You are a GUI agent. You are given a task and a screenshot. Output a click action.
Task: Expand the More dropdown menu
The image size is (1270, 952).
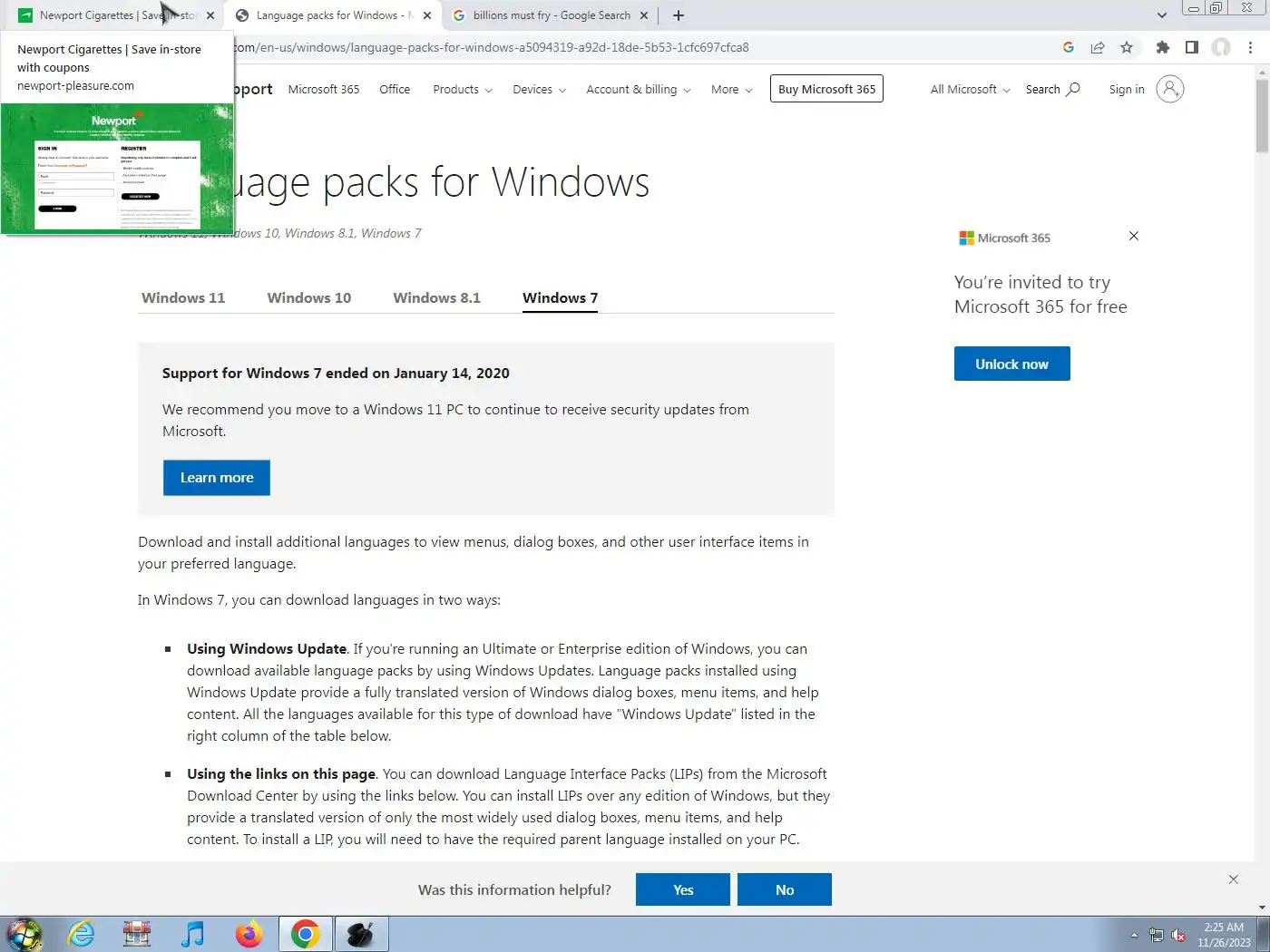click(732, 89)
